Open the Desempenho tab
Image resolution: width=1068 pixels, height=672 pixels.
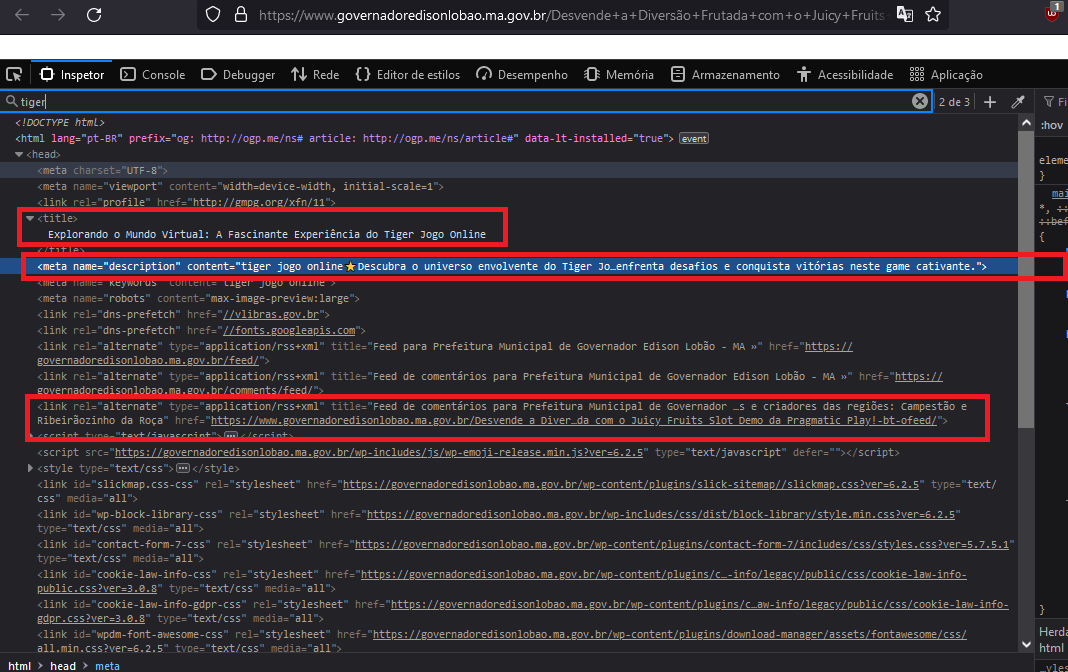point(522,74)
